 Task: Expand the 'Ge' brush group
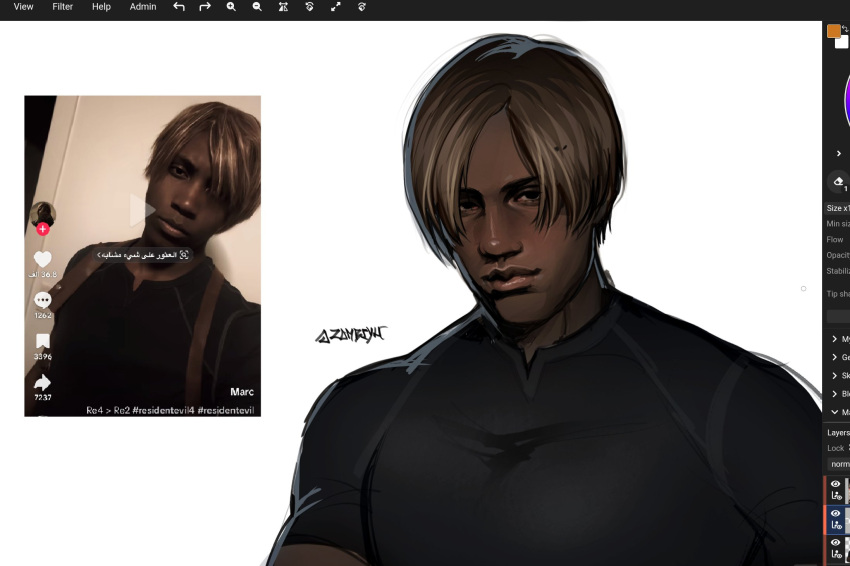click(835, 357)
